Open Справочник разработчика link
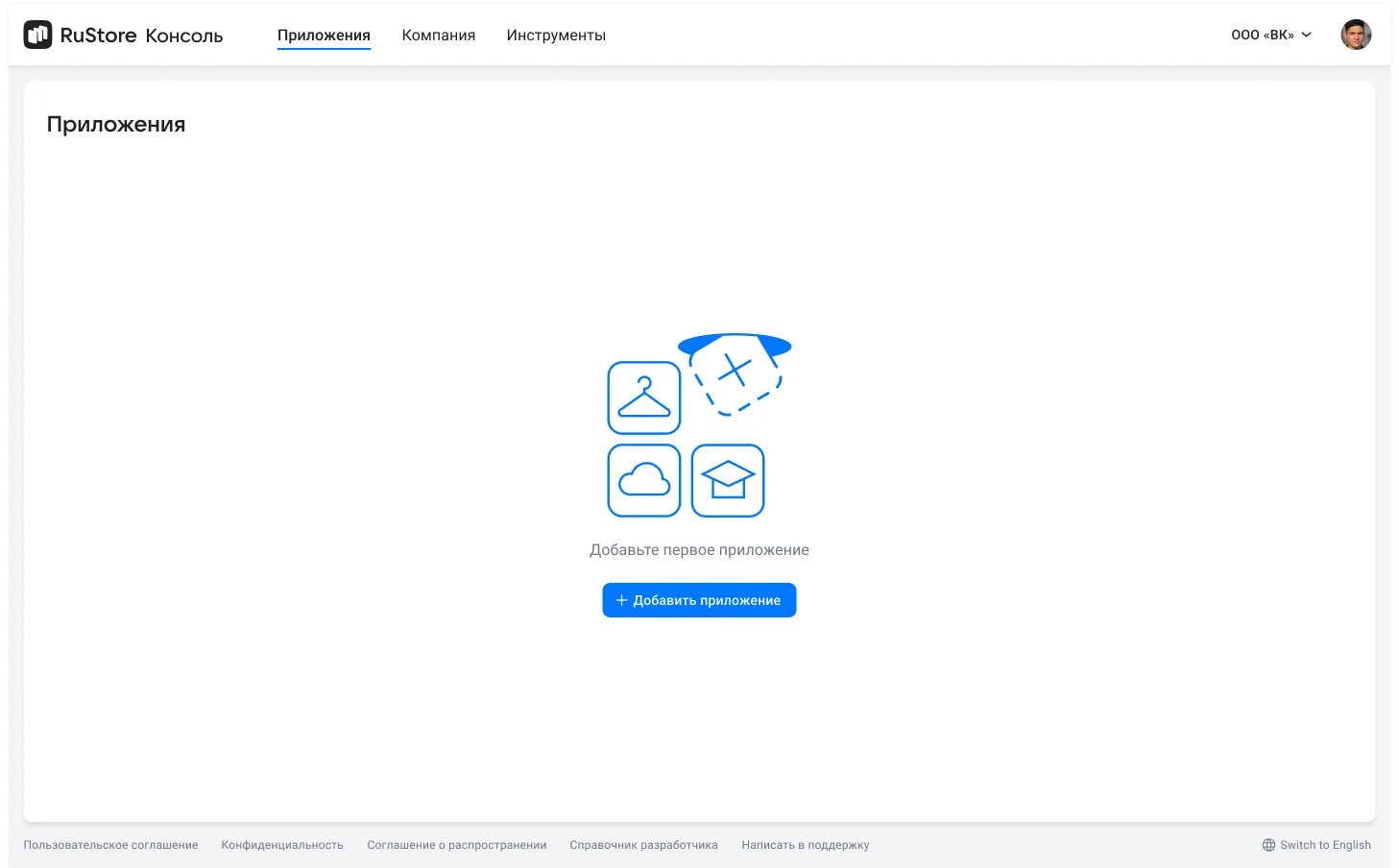1399x868 pixels. 643,845
